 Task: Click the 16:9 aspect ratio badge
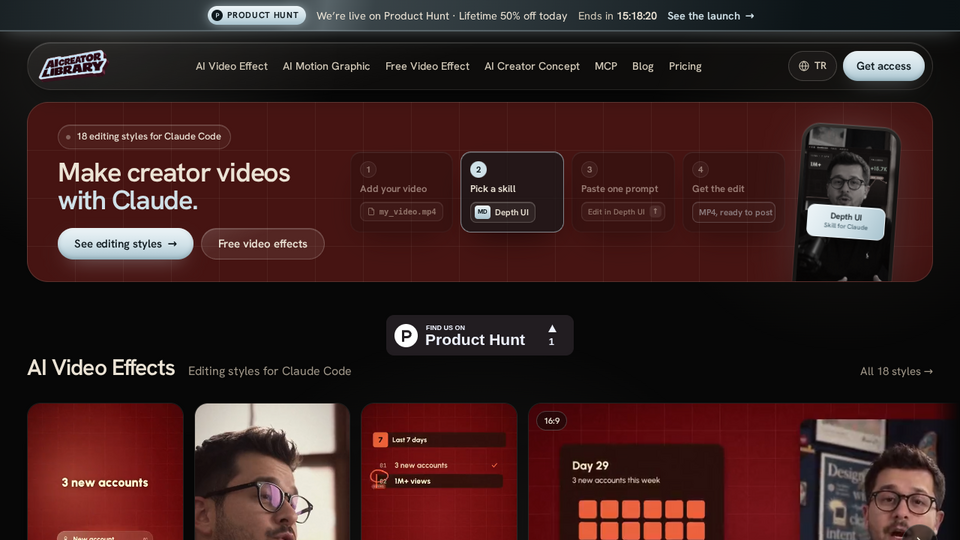(x=552, y=421)
